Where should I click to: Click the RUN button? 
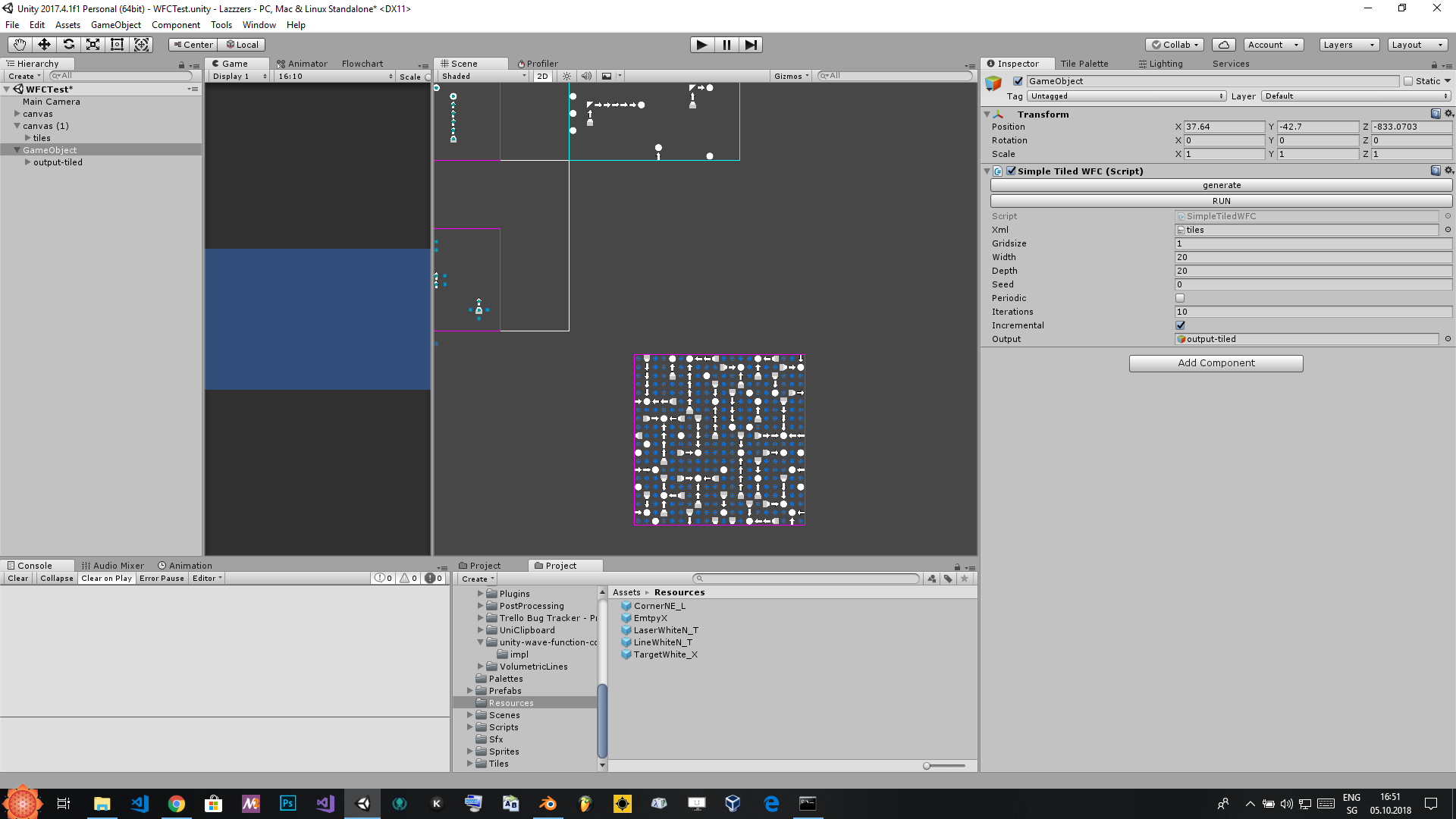tap(1222, 201)
